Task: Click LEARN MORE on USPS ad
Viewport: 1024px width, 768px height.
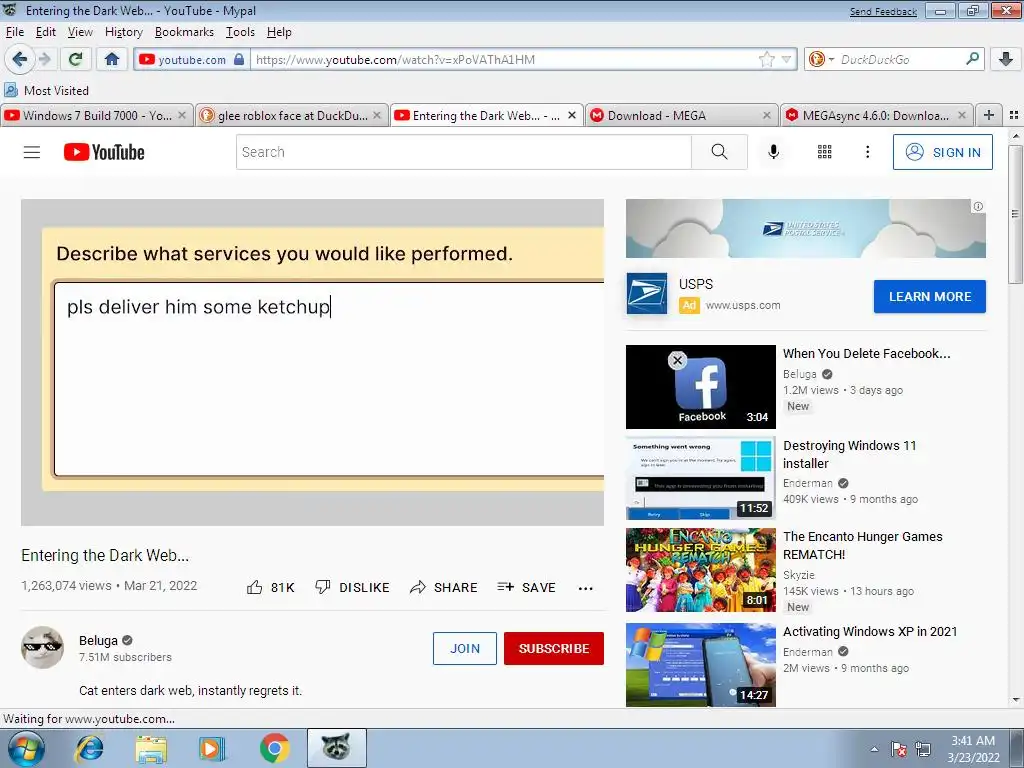Action: point(930,296)
